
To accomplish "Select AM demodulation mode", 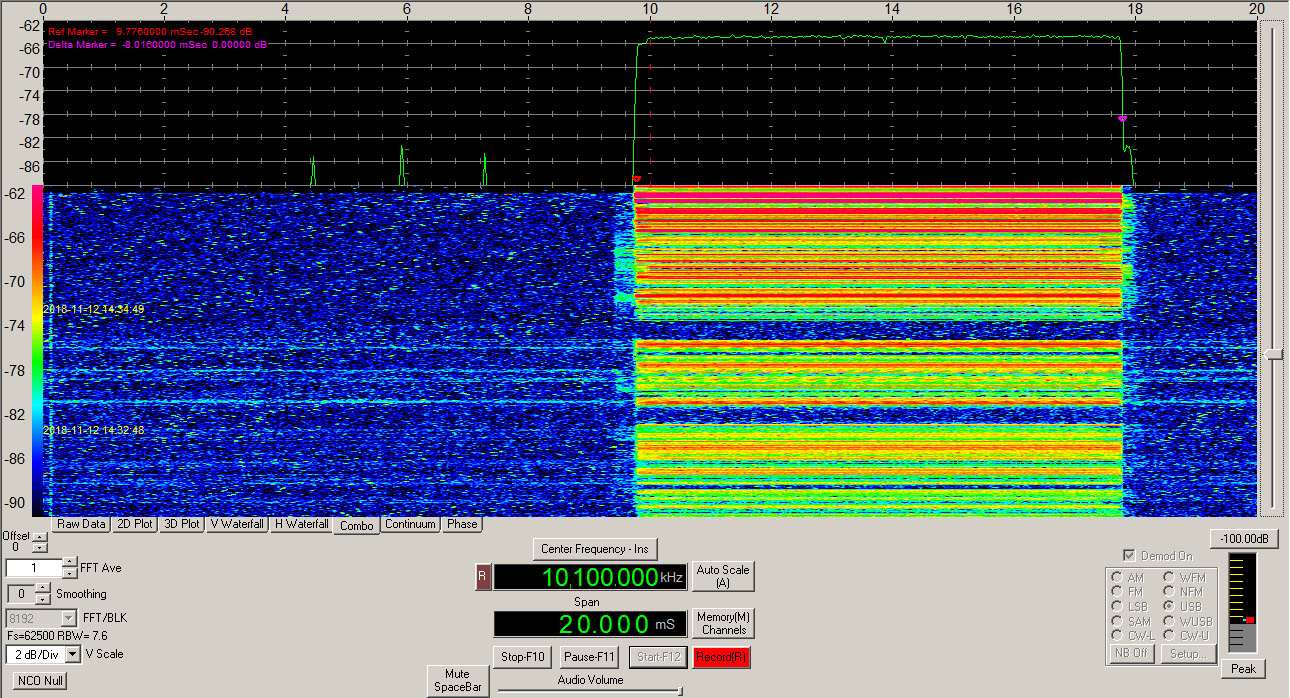I will 1116,577.
